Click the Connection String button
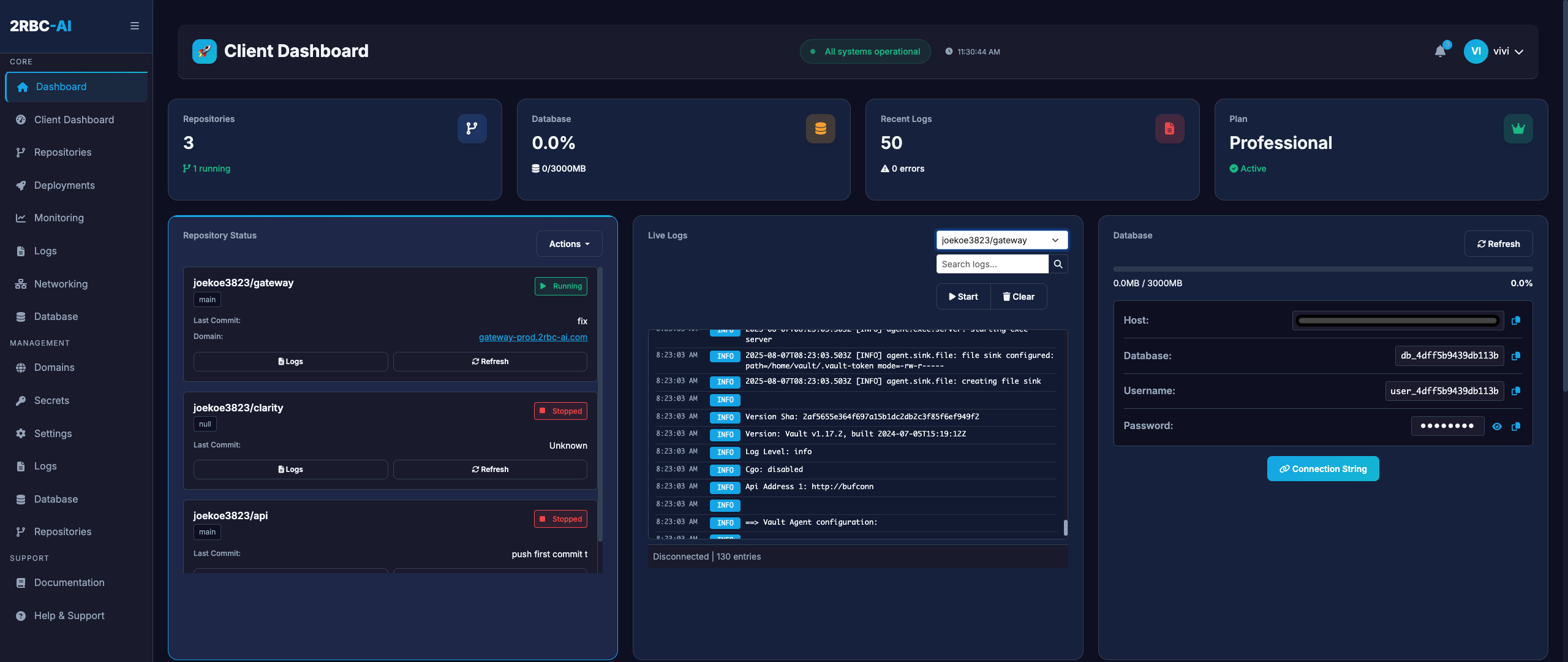Screen dimensions: 1568x662 1322,468
